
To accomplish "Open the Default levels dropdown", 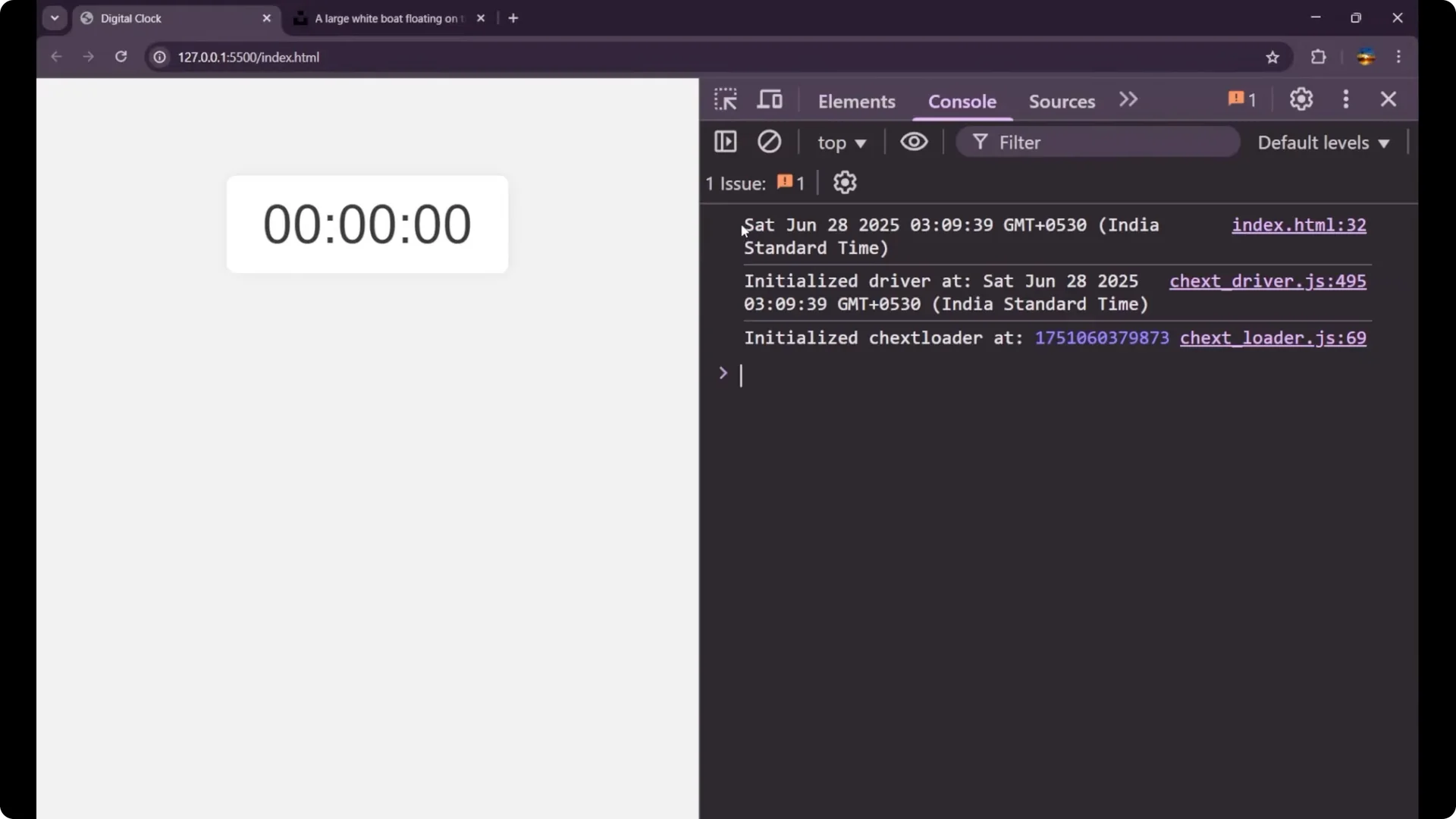I will tap(1323, 142).
